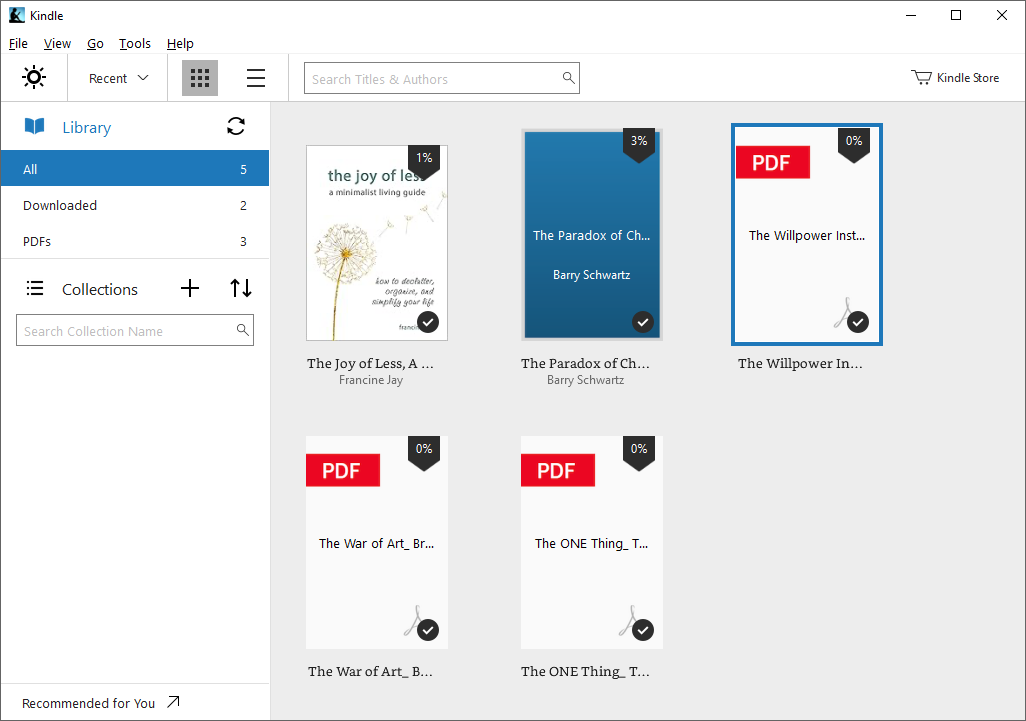Toggle download status on The Paradox of Choice
This screenshot has height=721, width=1026.
[x=643, y=322]
